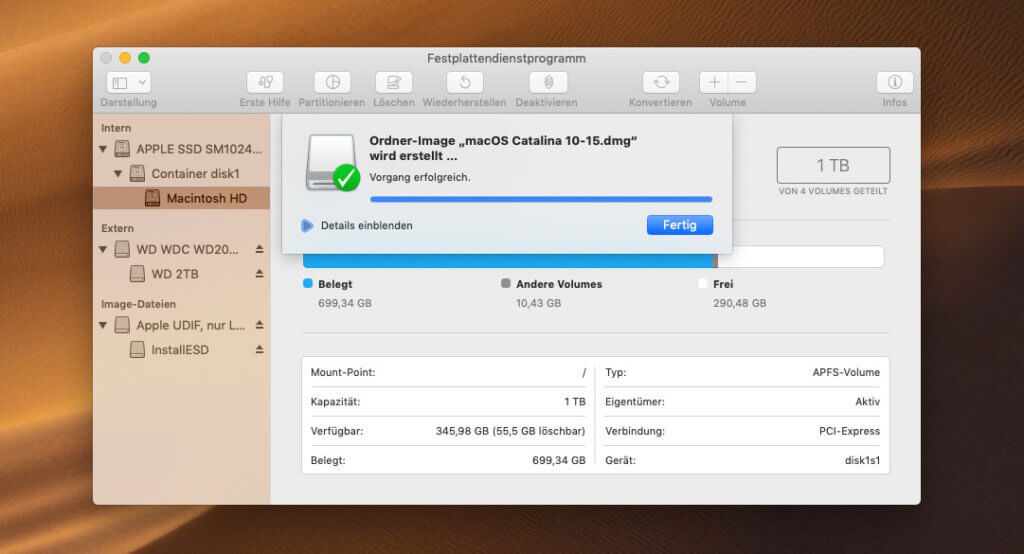Click the APPLE SSD drive icon

(x=122, y=149)
